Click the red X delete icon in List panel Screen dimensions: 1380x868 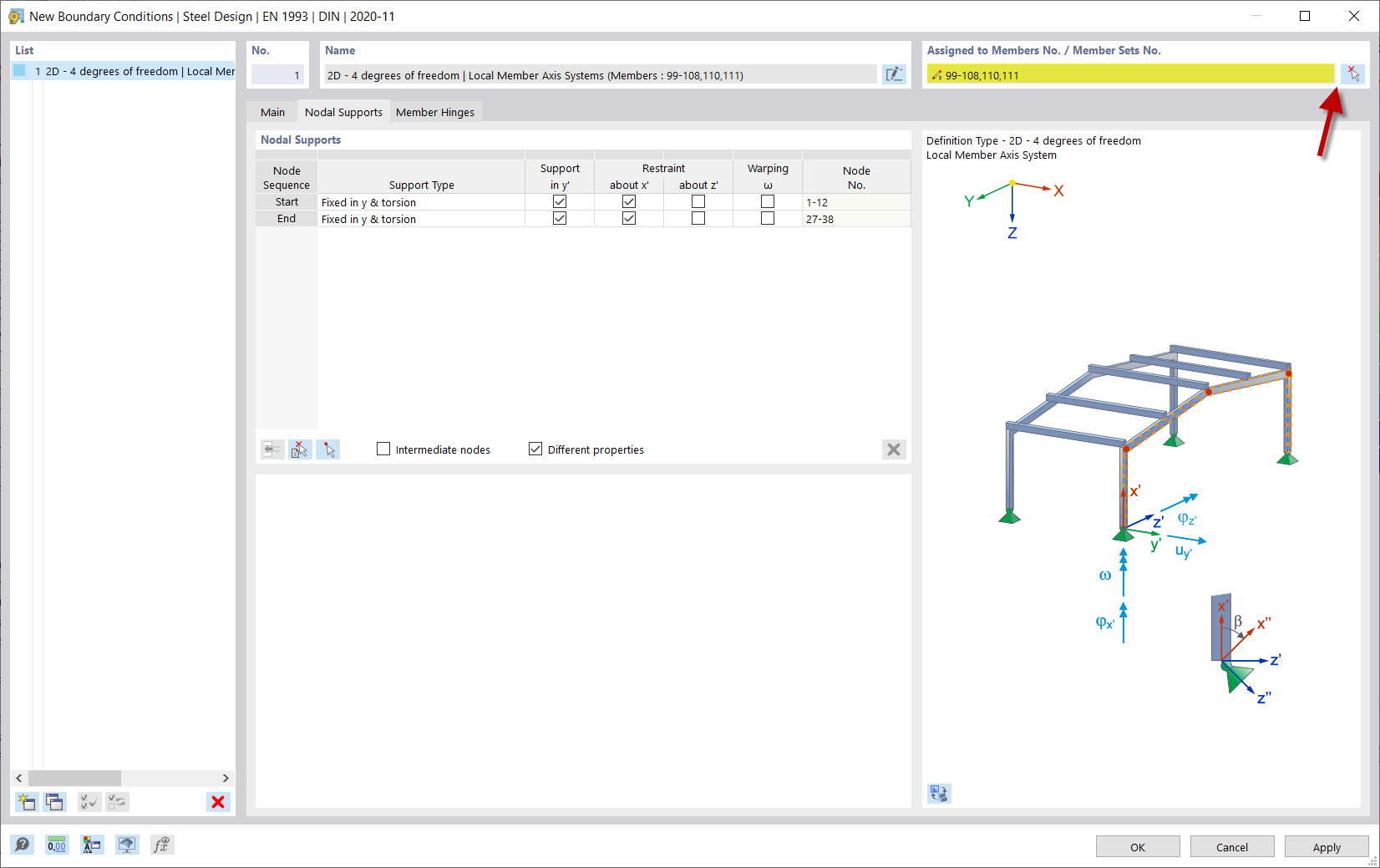[x=218, y=802]
